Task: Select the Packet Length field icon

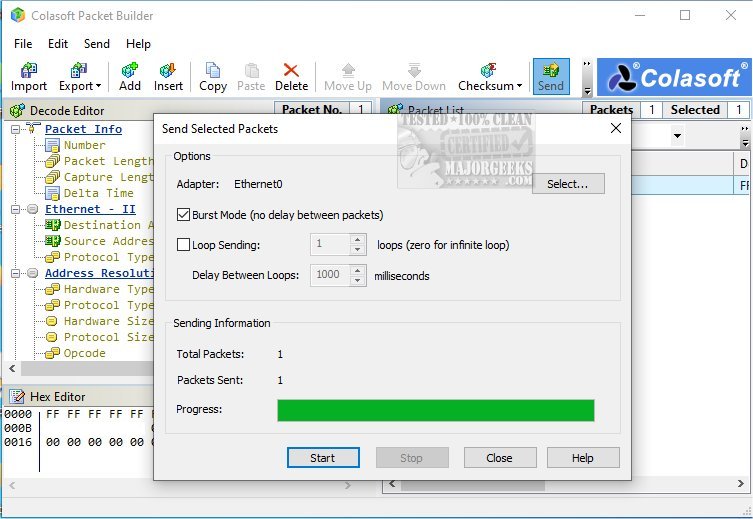Action: point(52,161)
